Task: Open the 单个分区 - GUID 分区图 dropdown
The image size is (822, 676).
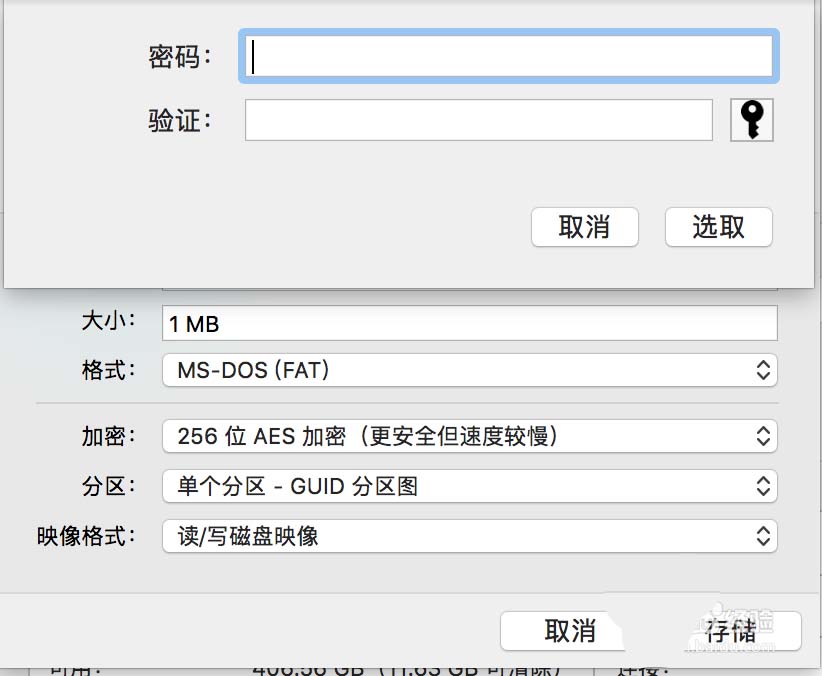Action: [x=469, y=487]
